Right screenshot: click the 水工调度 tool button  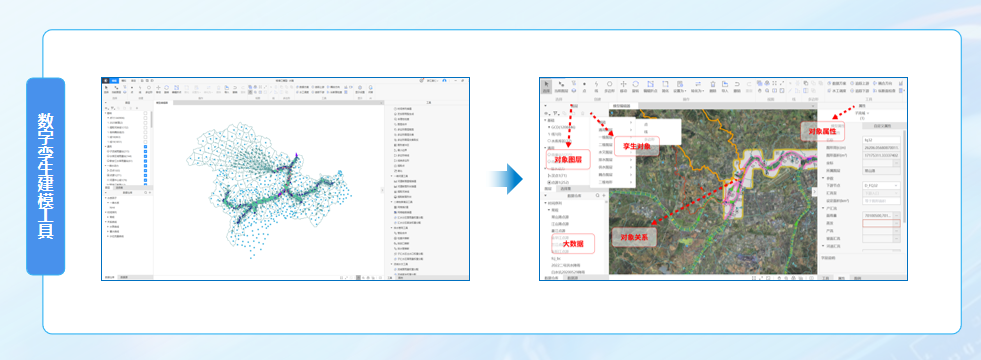tap(837, 91)
